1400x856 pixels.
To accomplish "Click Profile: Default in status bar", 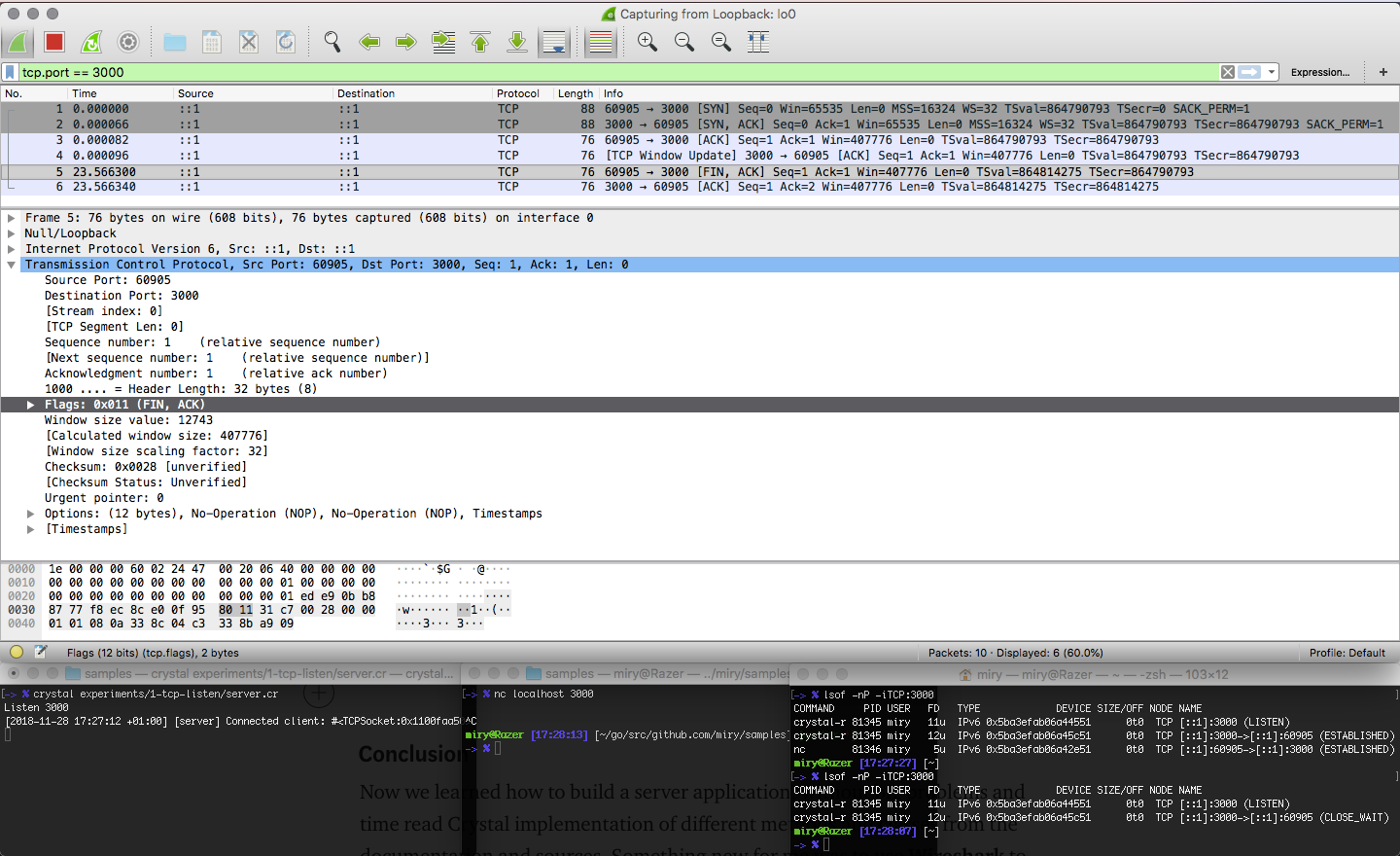I will coord(1347,653).
